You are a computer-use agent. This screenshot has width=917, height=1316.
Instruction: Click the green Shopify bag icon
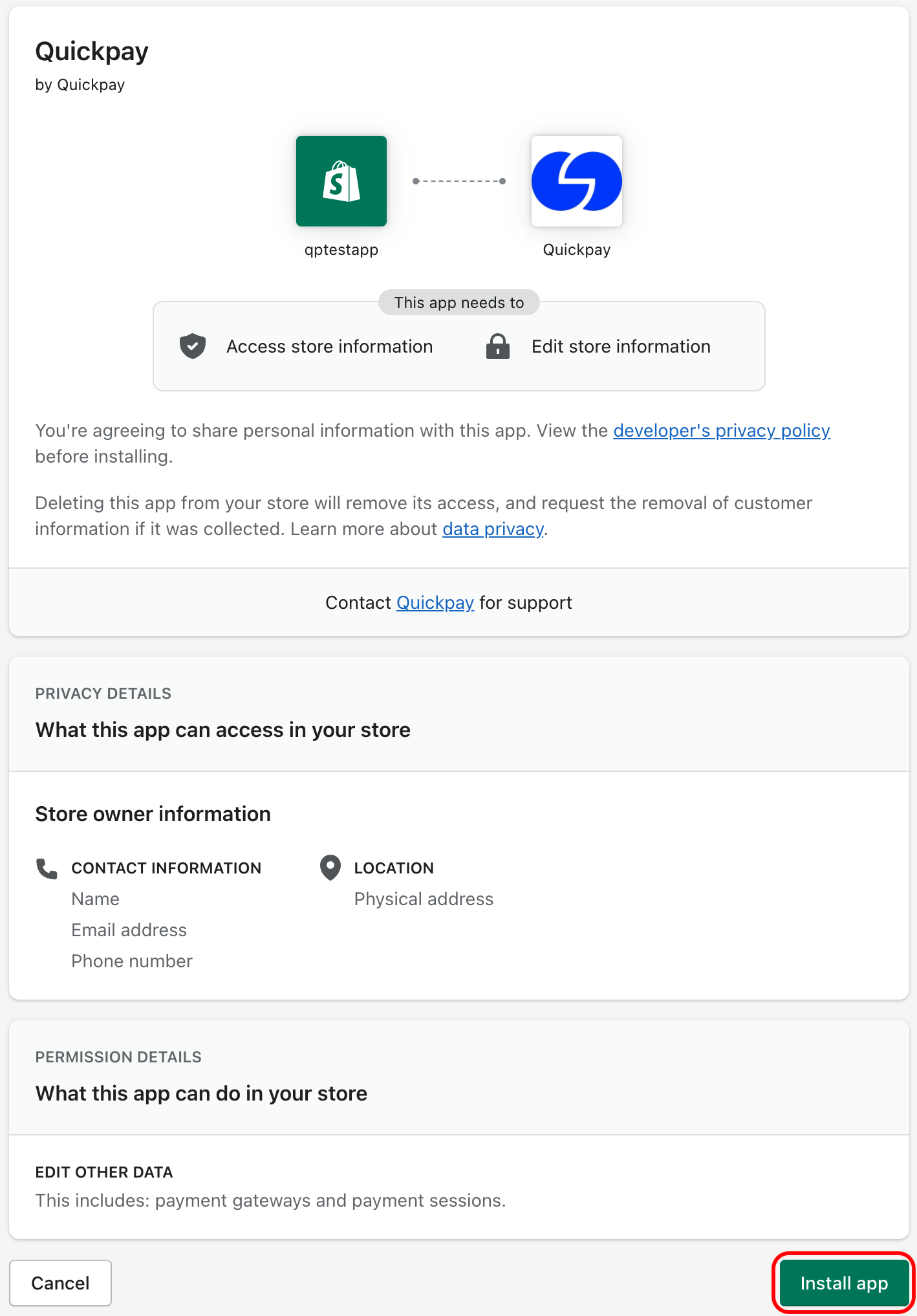point(341,181)
